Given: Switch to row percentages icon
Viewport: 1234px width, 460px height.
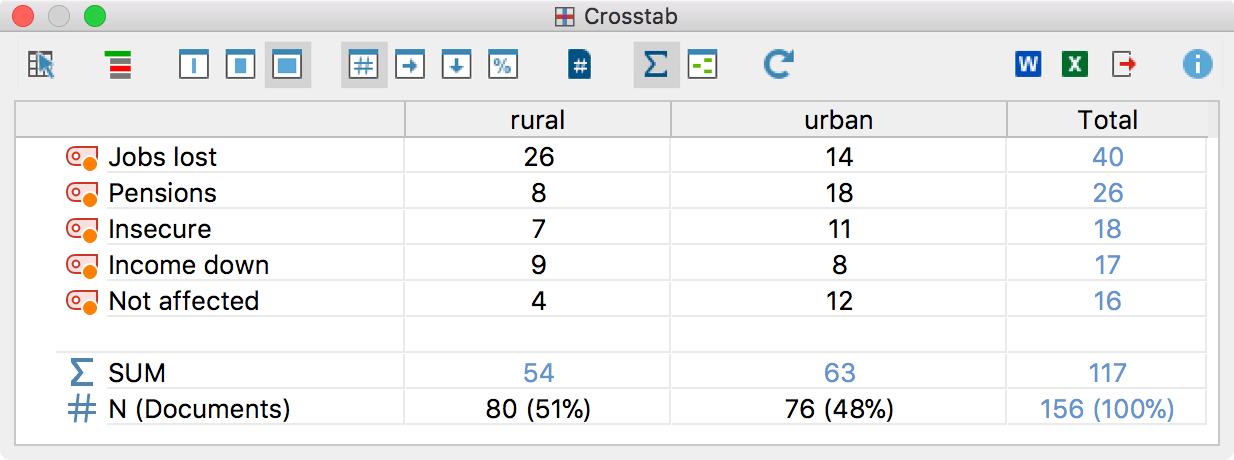Looking at the screenshot, I should click(x=410, y=66).
